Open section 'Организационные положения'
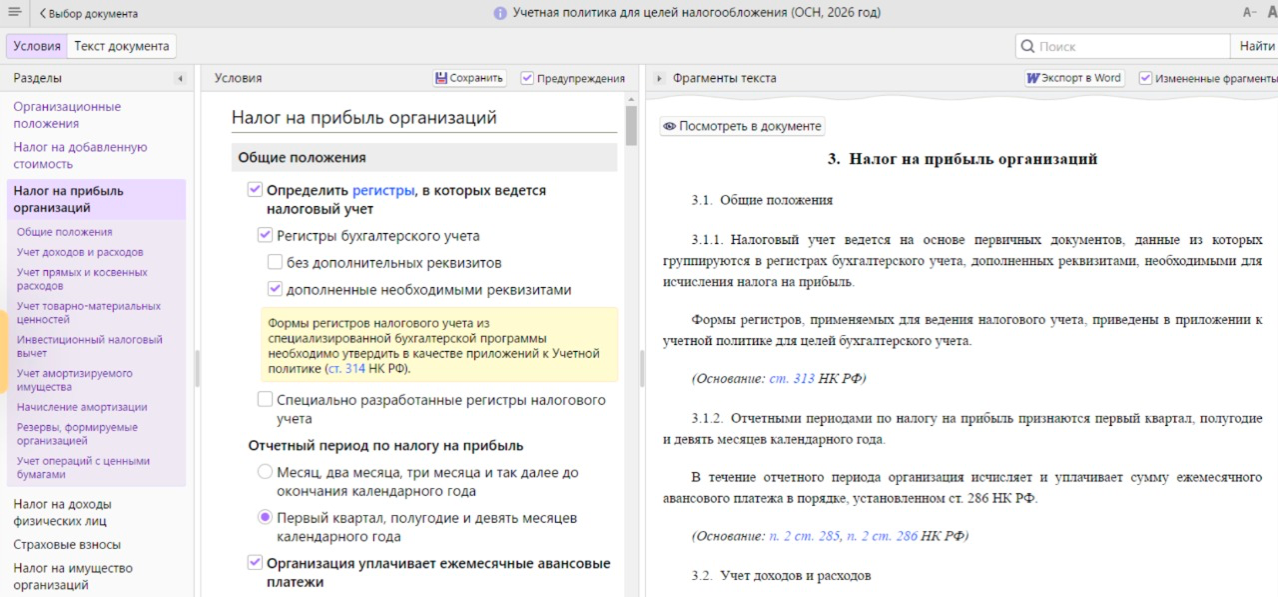 (x=67, y=115)
